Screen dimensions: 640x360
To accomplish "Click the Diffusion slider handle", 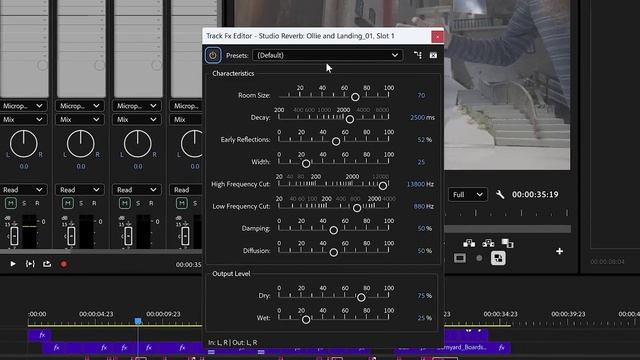I will (x=333, y=253).
